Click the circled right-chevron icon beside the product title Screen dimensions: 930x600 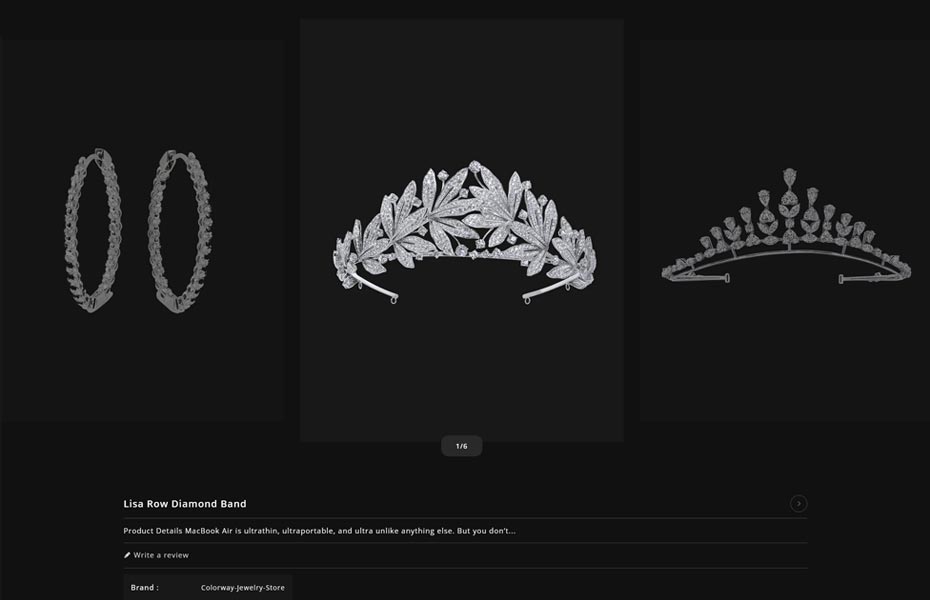[x=798, y=503]
